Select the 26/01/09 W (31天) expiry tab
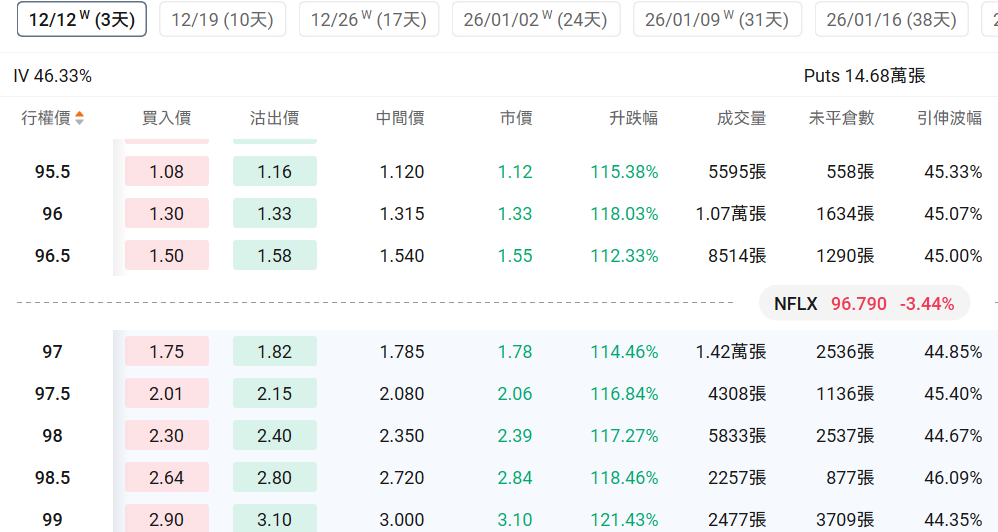The height and width of the screenshot is (532, 998). pyautogui.click(x=716, y=19)
